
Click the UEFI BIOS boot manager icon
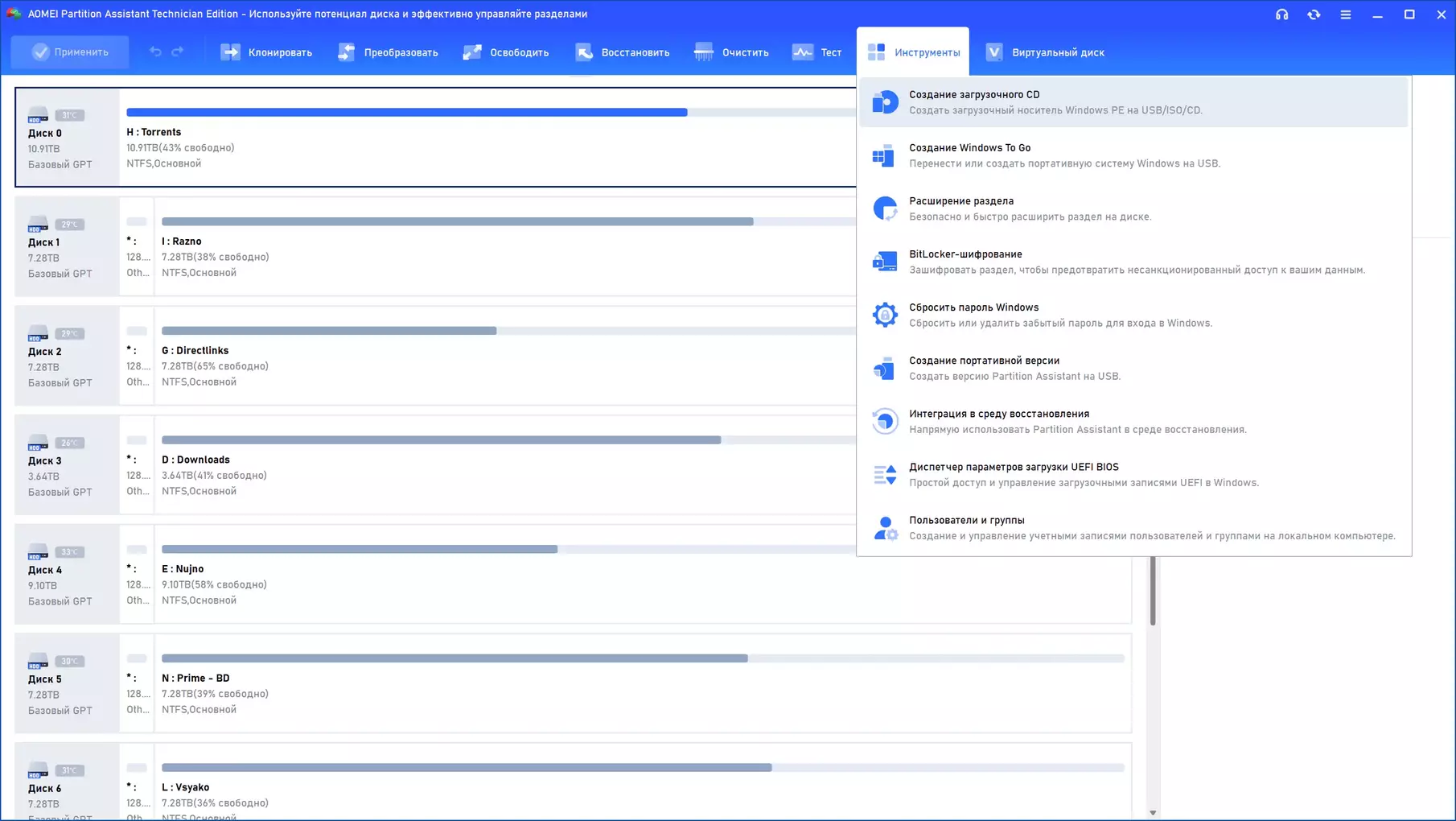pyautogui.click(x=885, y=475)
